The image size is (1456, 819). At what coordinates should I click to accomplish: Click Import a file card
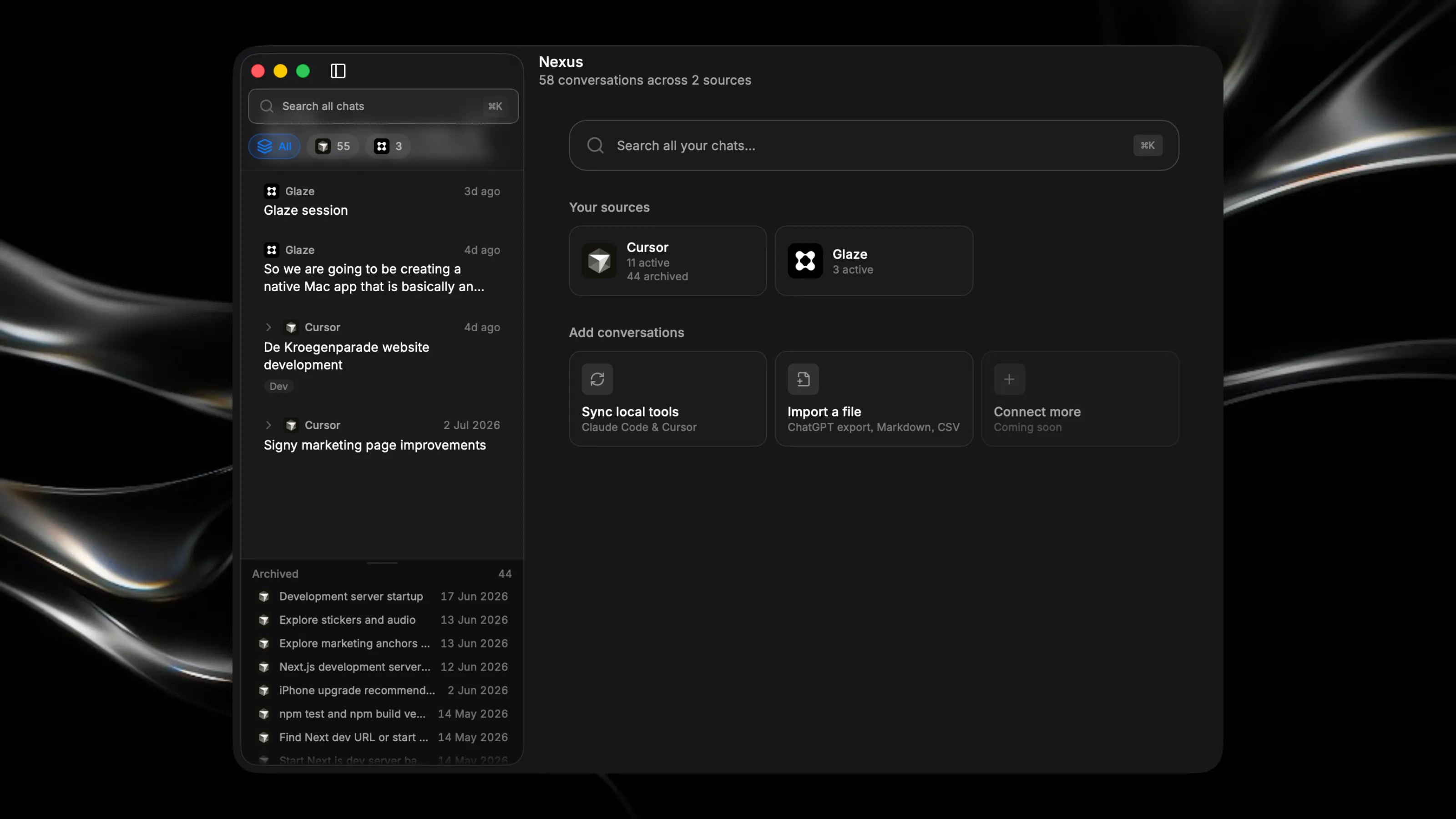pyautogui.click(x=874, y=399)
